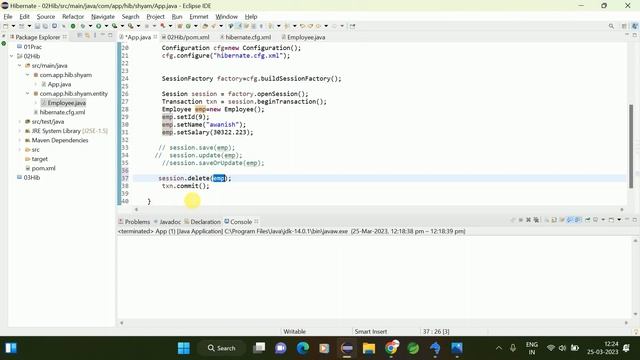Collapse the src/main/java folder node

[20, 65]
